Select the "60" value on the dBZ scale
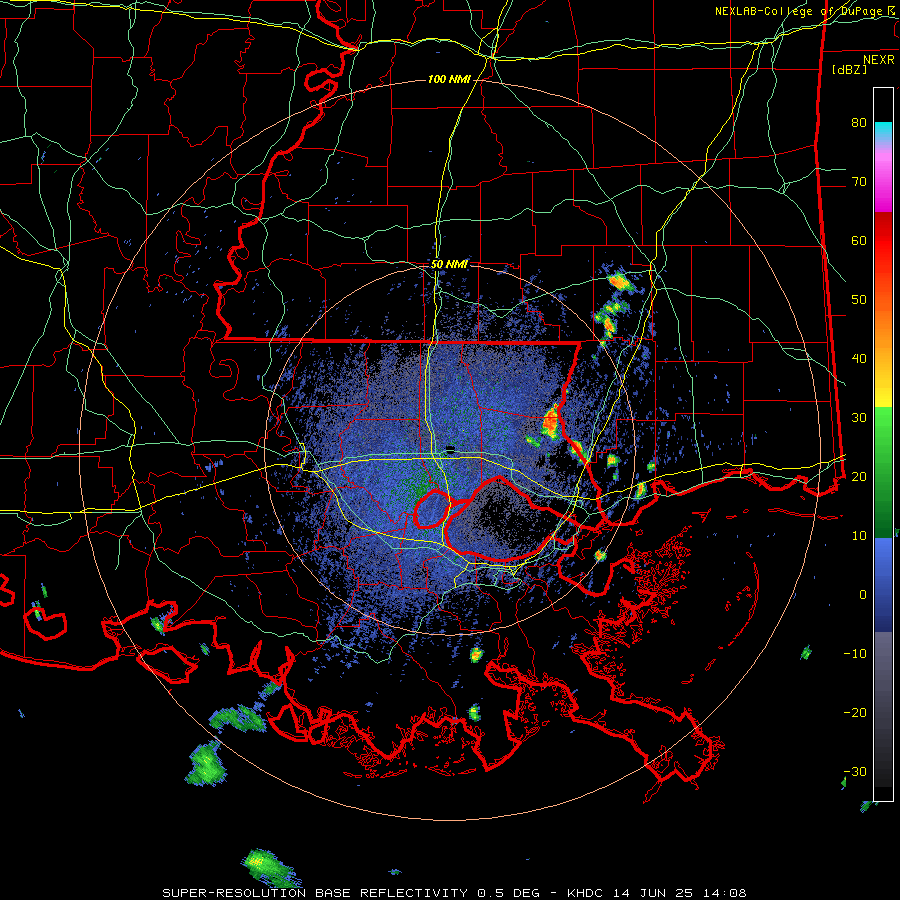The image size is (900, 900). pyautogui.click(x=859, y=240)
